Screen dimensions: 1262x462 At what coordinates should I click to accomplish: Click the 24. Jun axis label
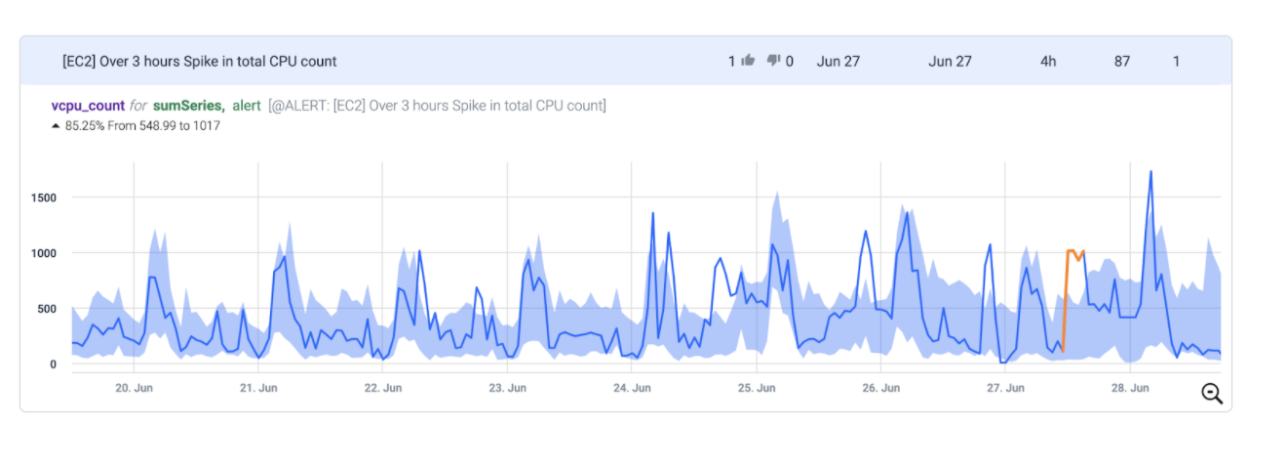(x=632, y=387)
